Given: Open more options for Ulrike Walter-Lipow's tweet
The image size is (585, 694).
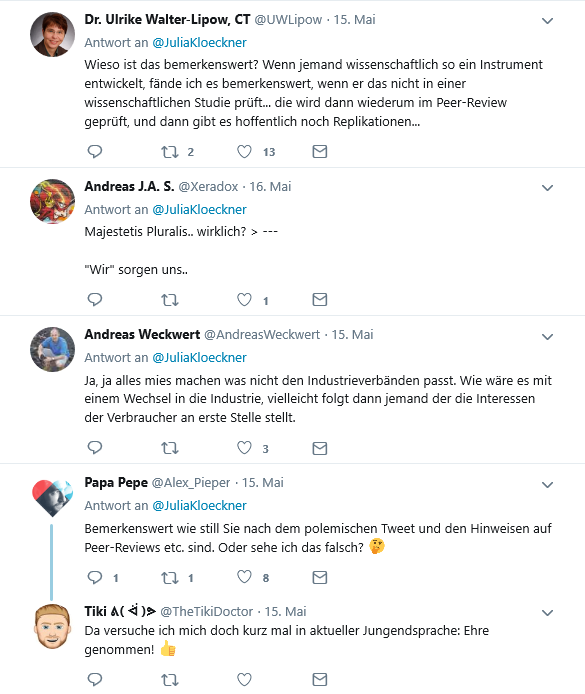Looking at the screenshot, I should pyautogui.click(x=547, y=21).
